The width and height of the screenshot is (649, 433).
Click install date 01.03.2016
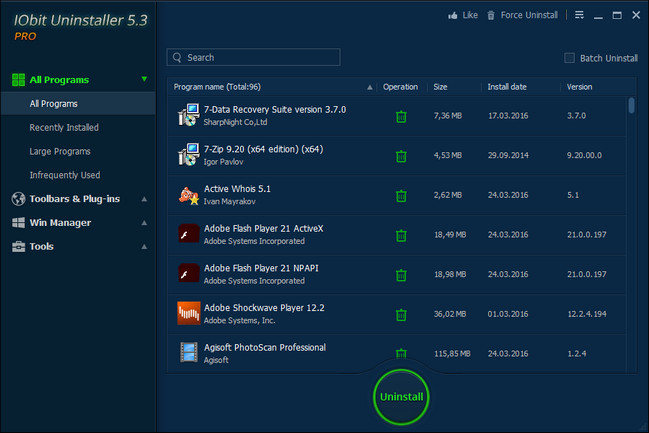tap(508, 314)
